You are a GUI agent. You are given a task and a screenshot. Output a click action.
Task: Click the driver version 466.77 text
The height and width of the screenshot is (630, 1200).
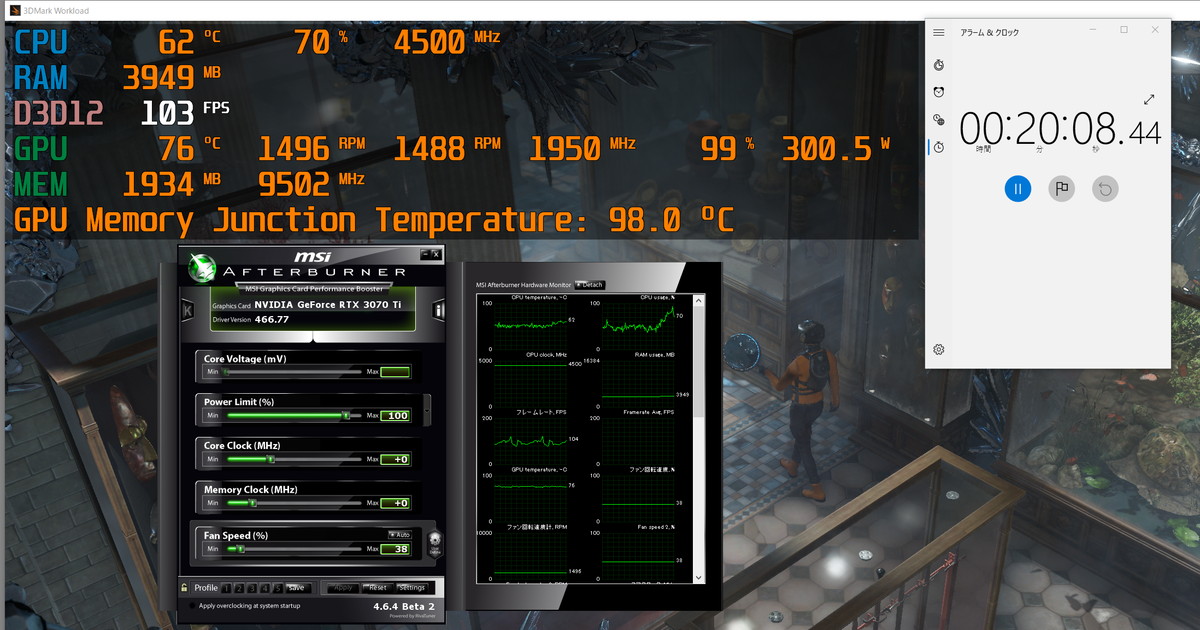coord(271,320)
